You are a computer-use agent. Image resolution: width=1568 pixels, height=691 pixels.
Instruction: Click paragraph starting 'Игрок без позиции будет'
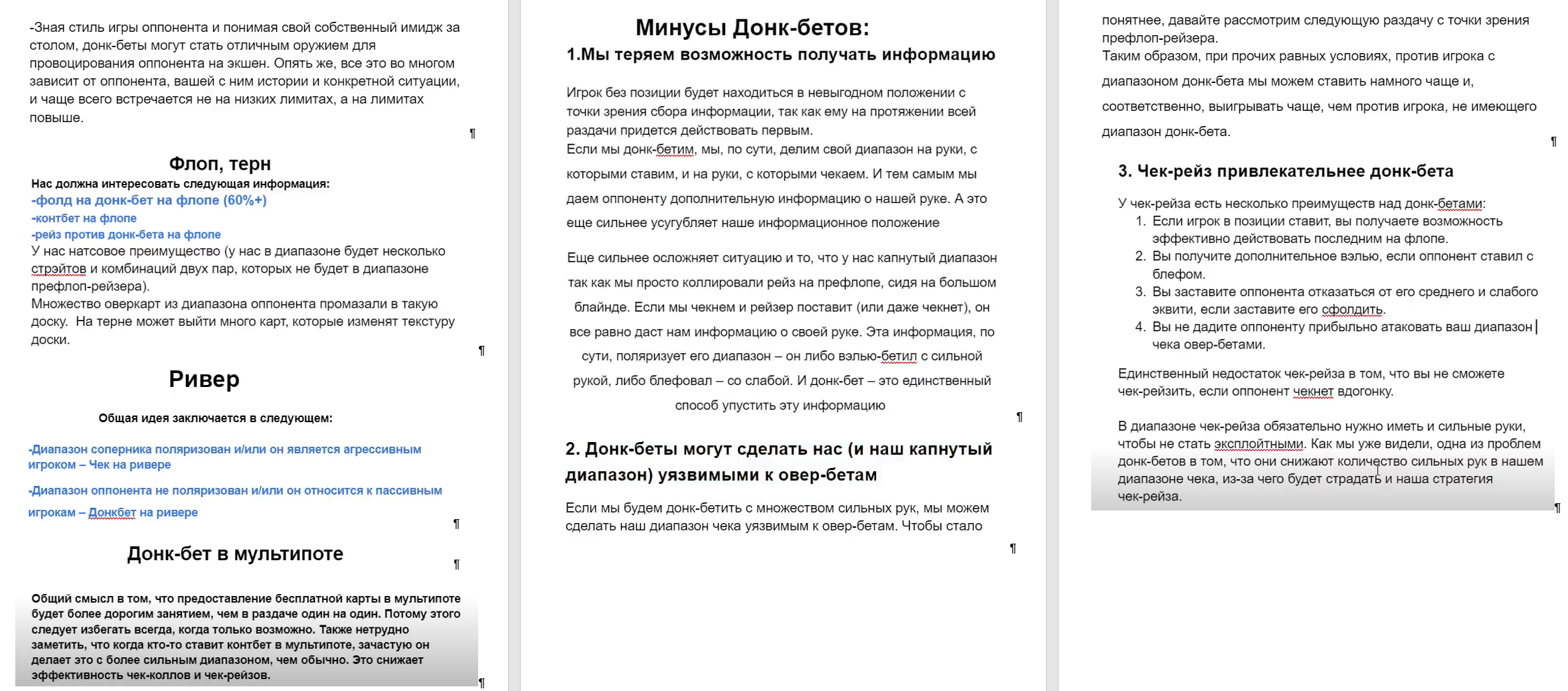coord(771,112)
